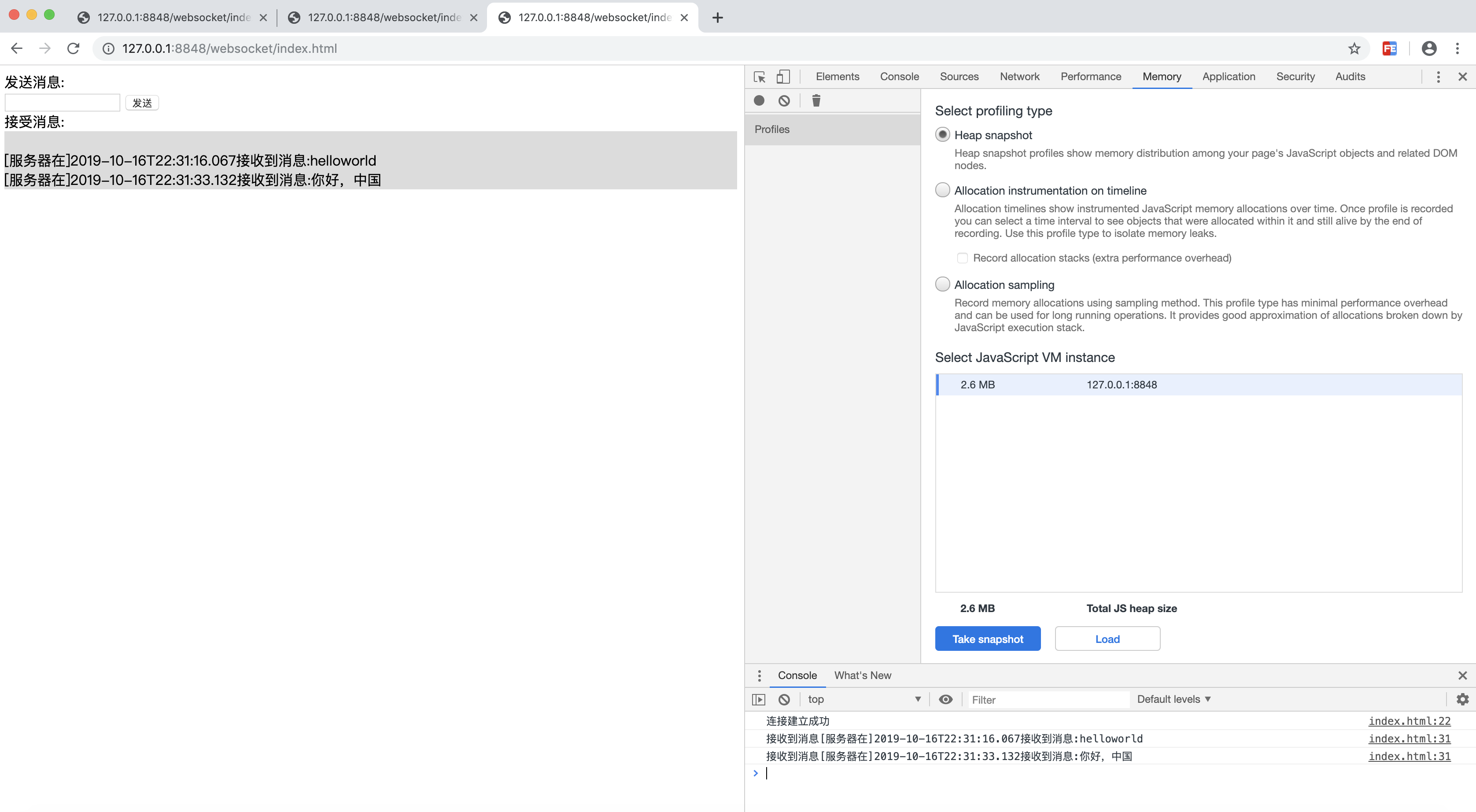The image size is (1476, 812).
Task: Clear the console with the ban icon
Action: pos(784,700)
